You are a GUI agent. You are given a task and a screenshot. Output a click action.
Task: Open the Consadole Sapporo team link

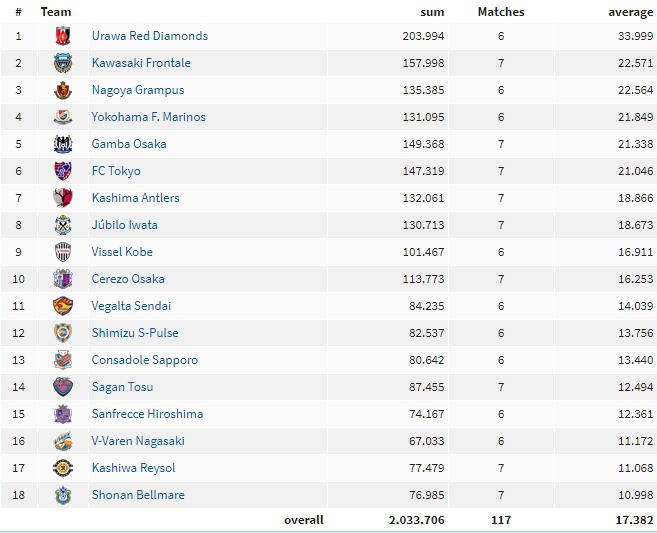pos(145,360)
